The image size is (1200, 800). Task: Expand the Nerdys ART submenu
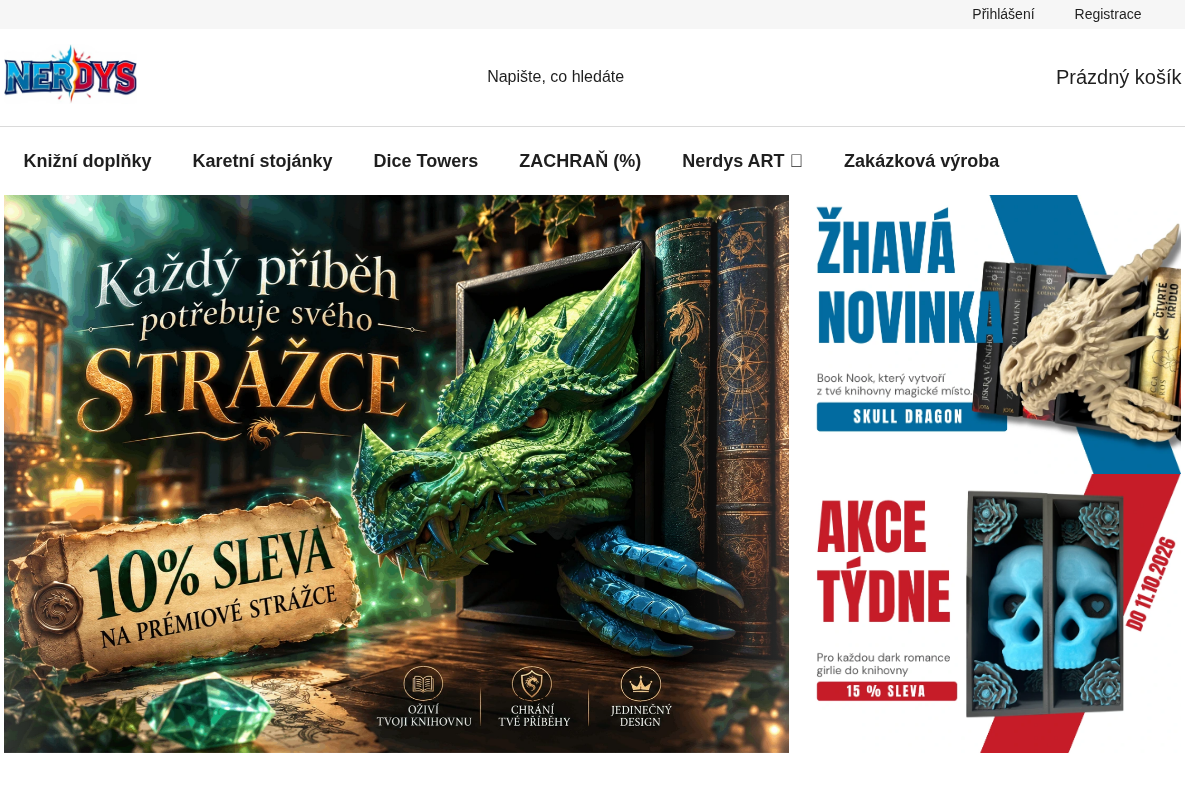click(742, 161)
